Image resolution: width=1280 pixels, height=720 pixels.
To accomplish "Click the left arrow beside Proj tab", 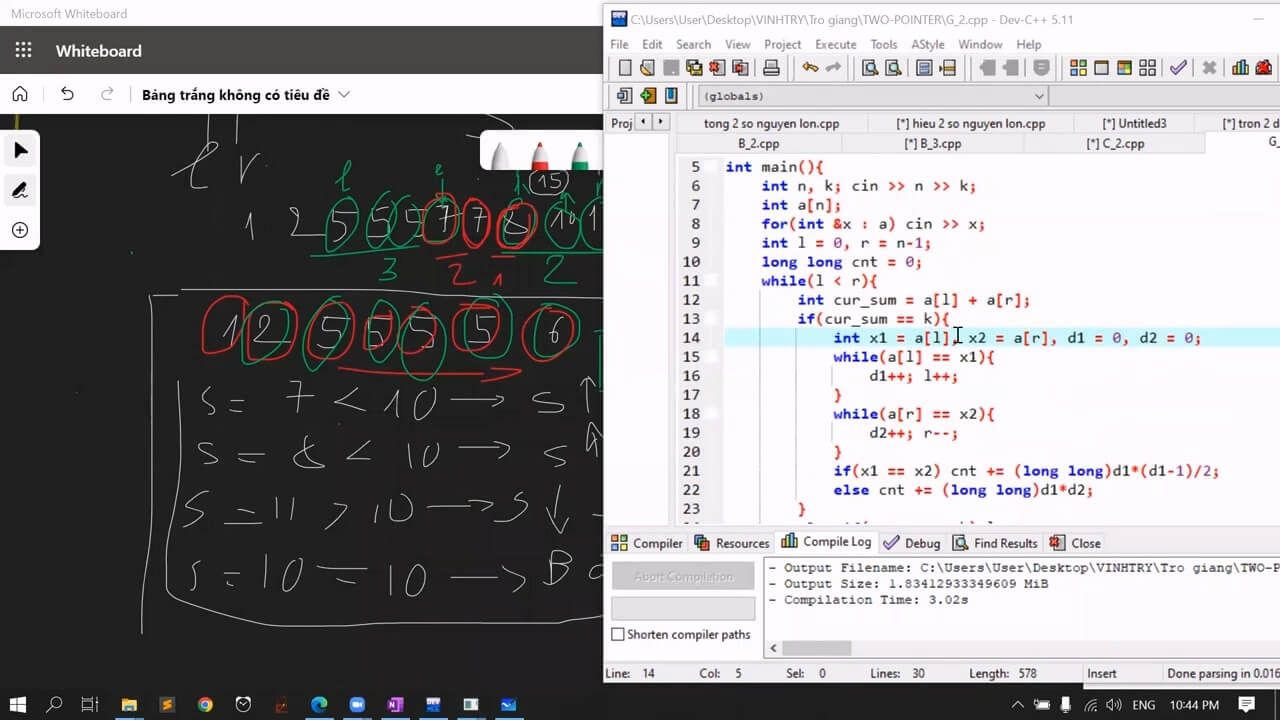I will (642, 122).
